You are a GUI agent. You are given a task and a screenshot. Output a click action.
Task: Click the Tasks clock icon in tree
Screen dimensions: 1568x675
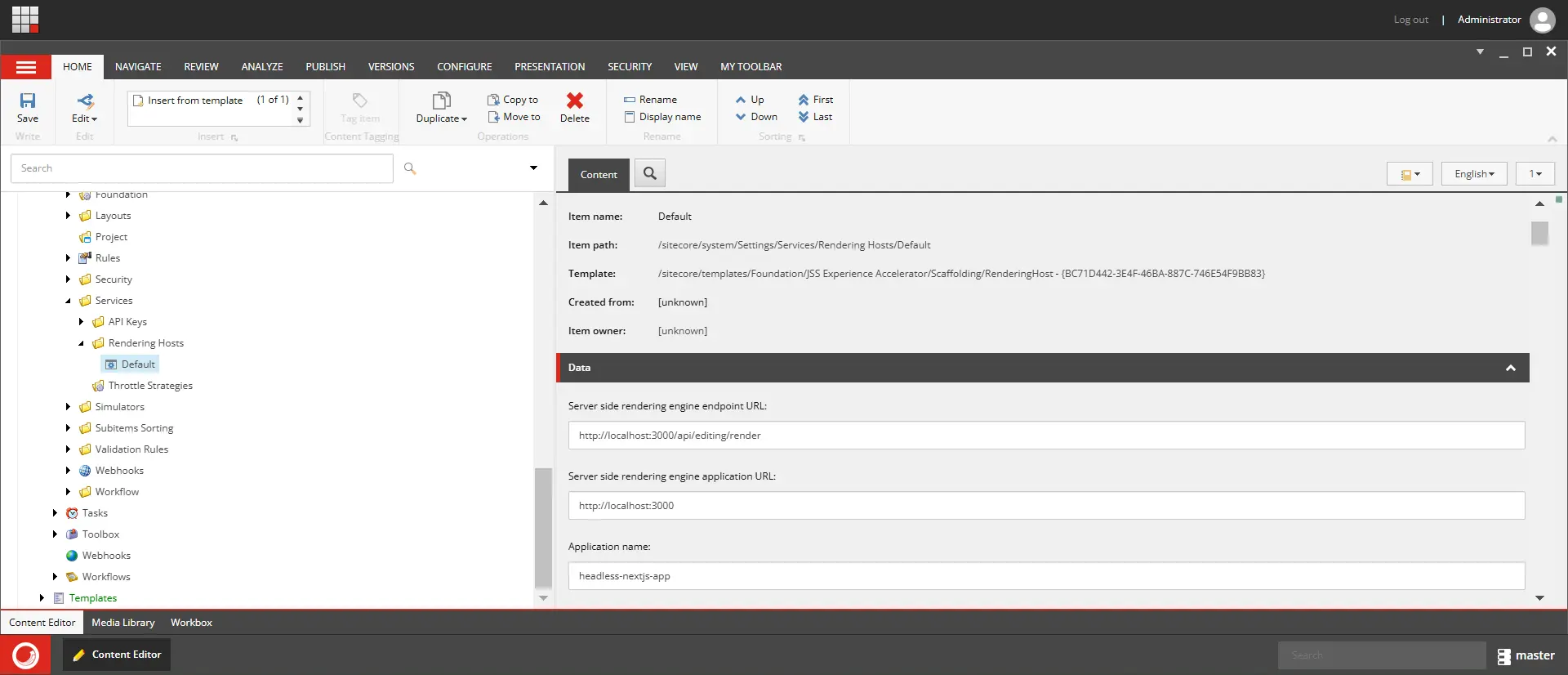click(72, 513)
